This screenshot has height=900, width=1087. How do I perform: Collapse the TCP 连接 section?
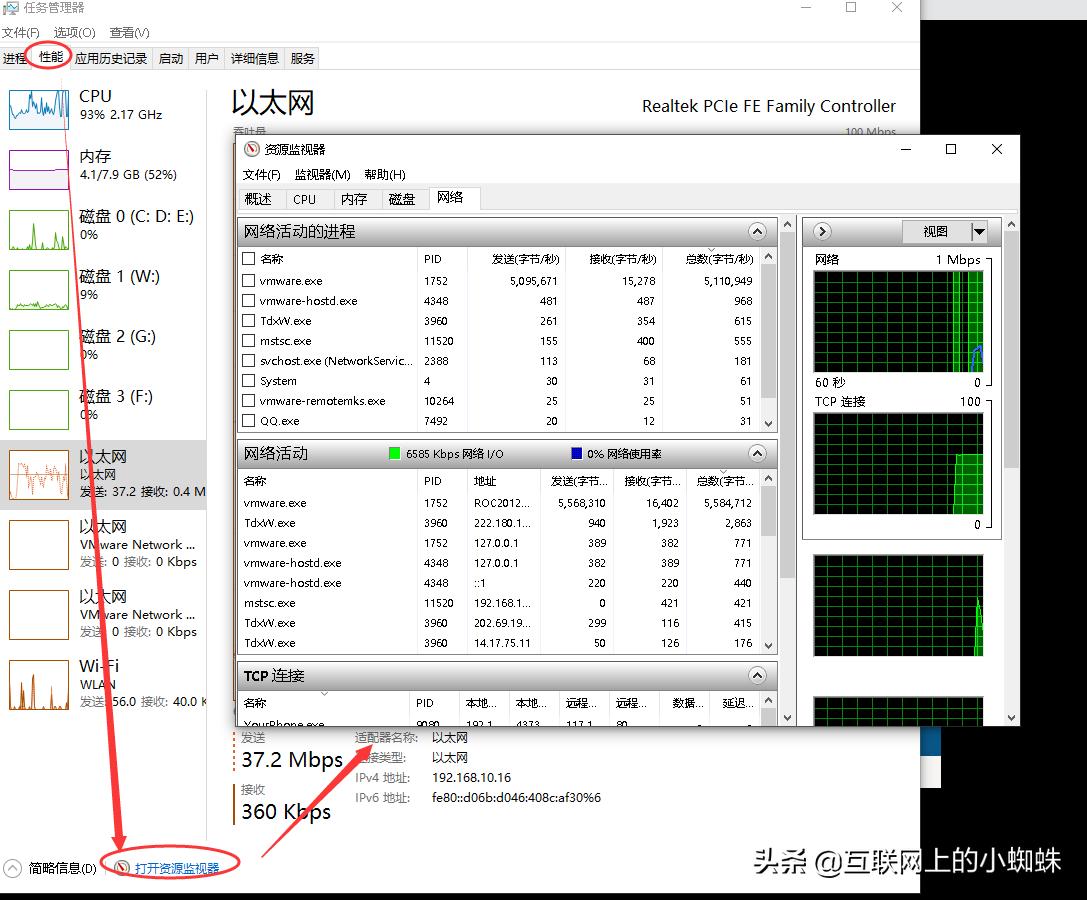pyautogui.click(x=758, y=675)
